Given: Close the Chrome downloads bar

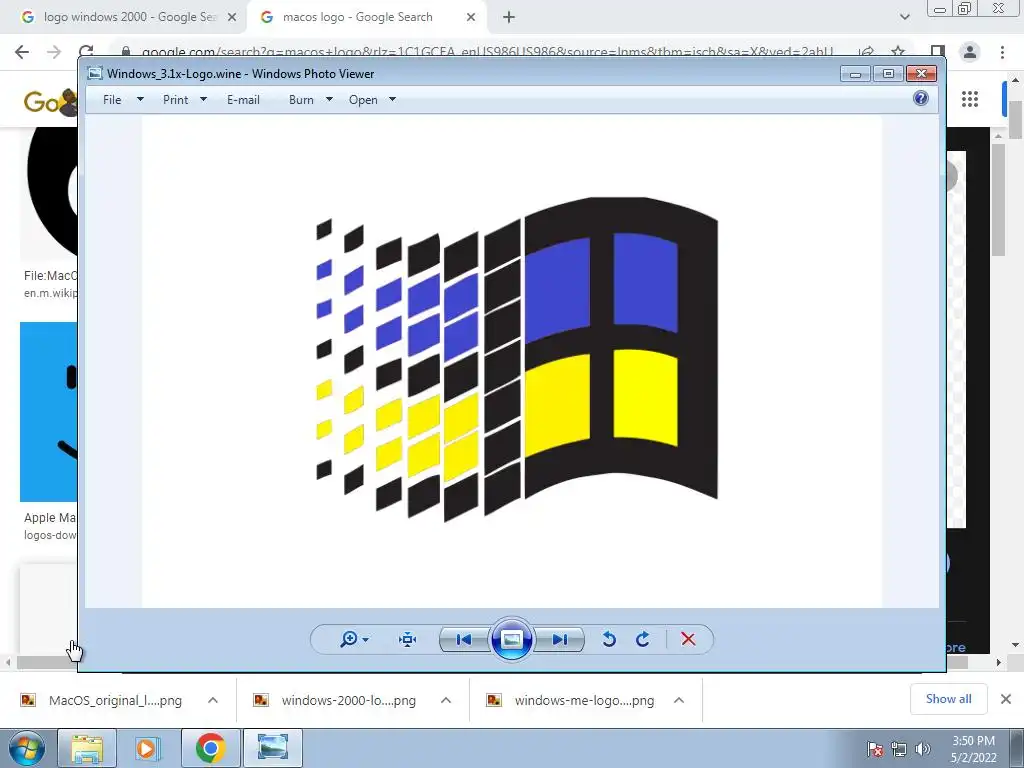Looking at the screenshot, I should [x=1006, y=699].
